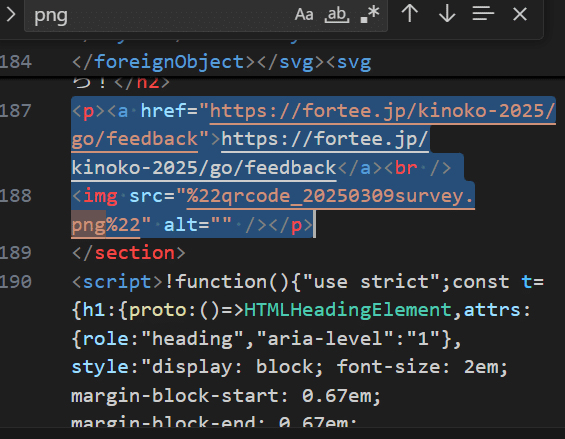Click the closing </section> tag
The image size is (565, 439).
[129, 253]
